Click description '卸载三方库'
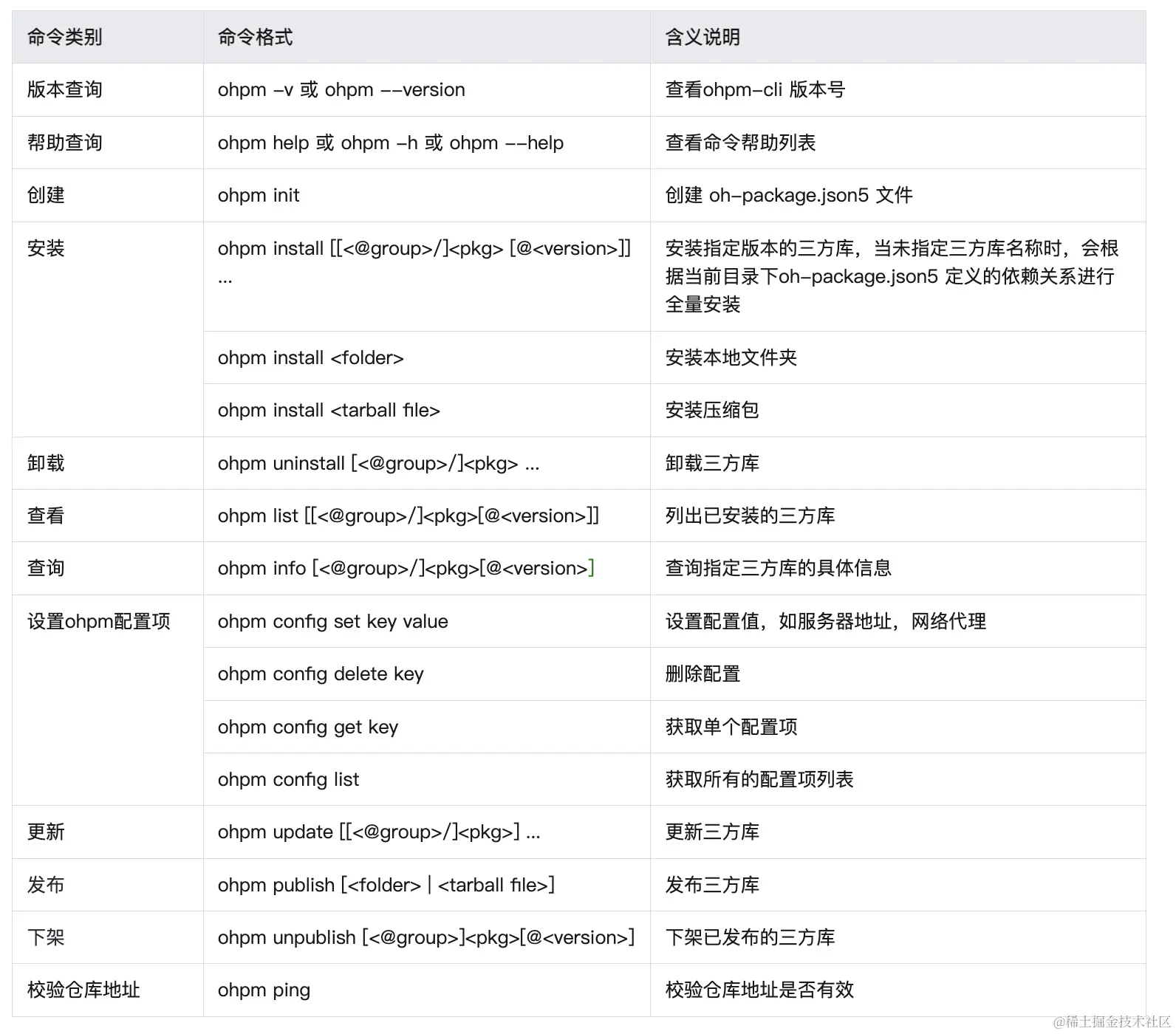 tap(712, 463)
